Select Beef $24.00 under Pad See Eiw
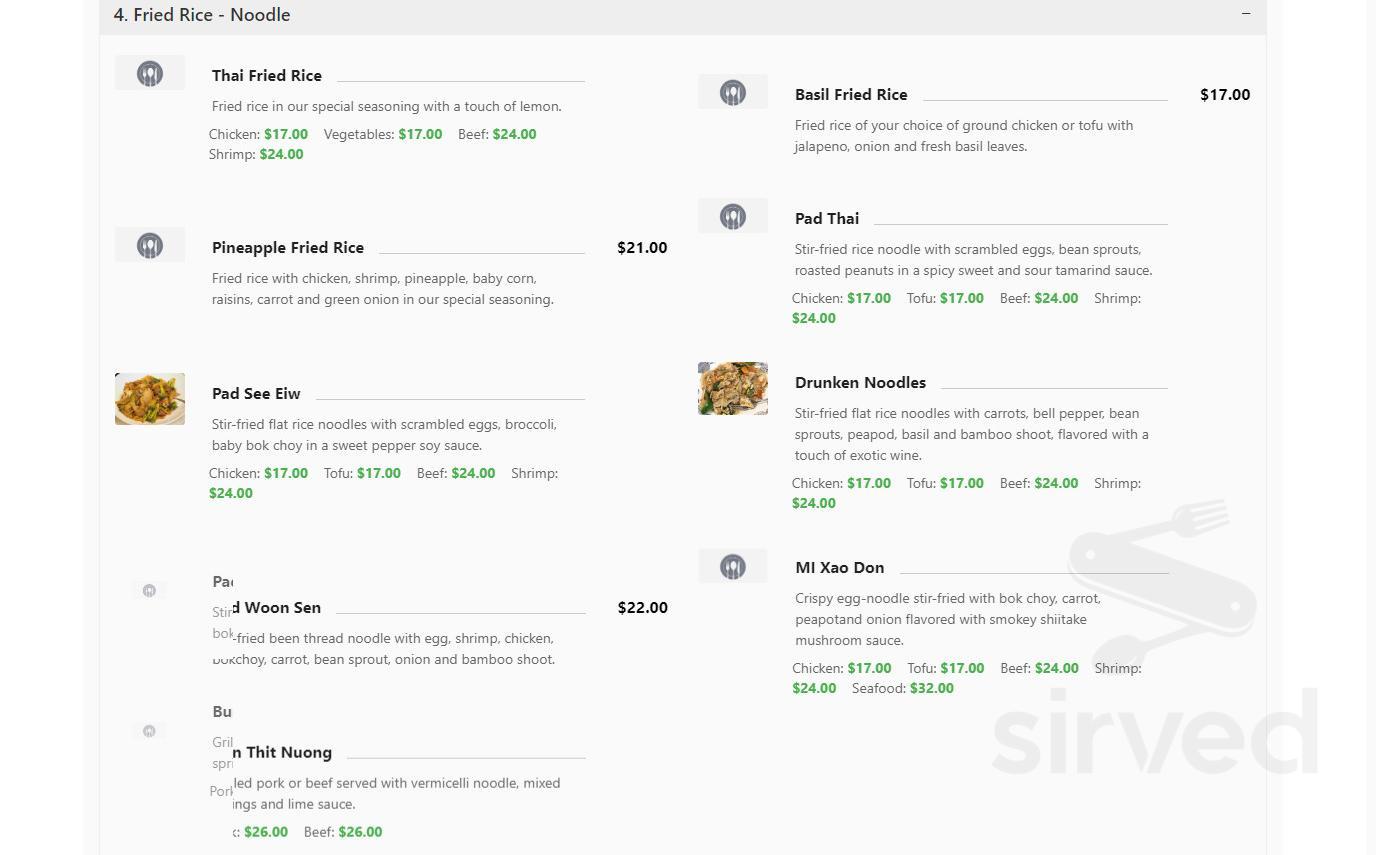Viewport: 1376px width, 855px height. [473, 473]
